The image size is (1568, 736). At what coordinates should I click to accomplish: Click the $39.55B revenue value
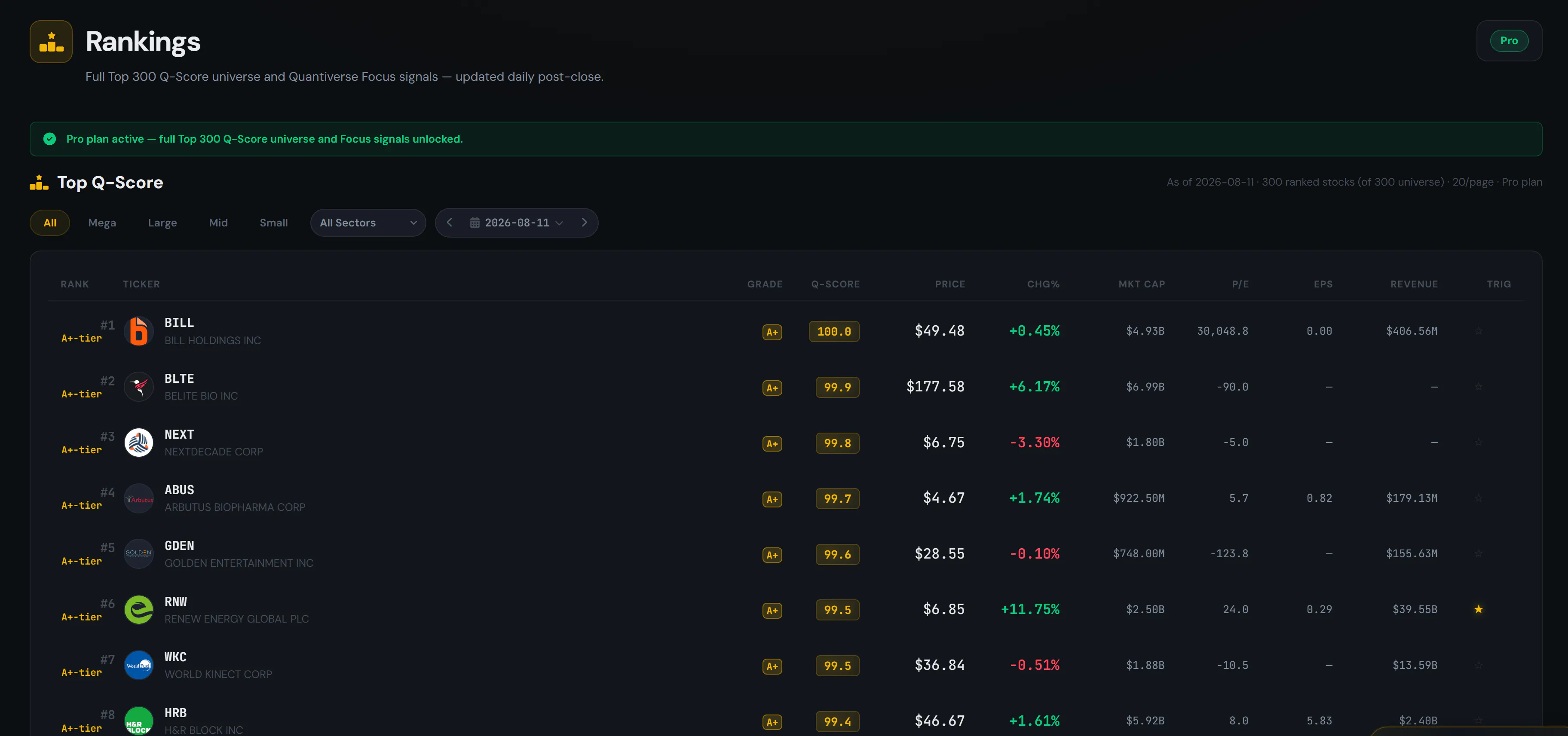pos(1415,609)
